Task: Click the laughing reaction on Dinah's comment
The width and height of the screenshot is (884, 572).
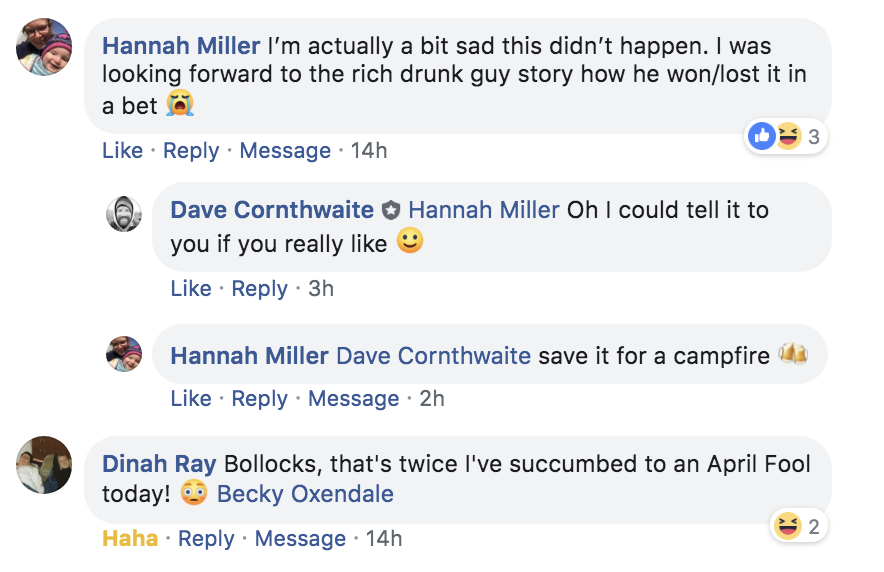Action: [787, 526]
